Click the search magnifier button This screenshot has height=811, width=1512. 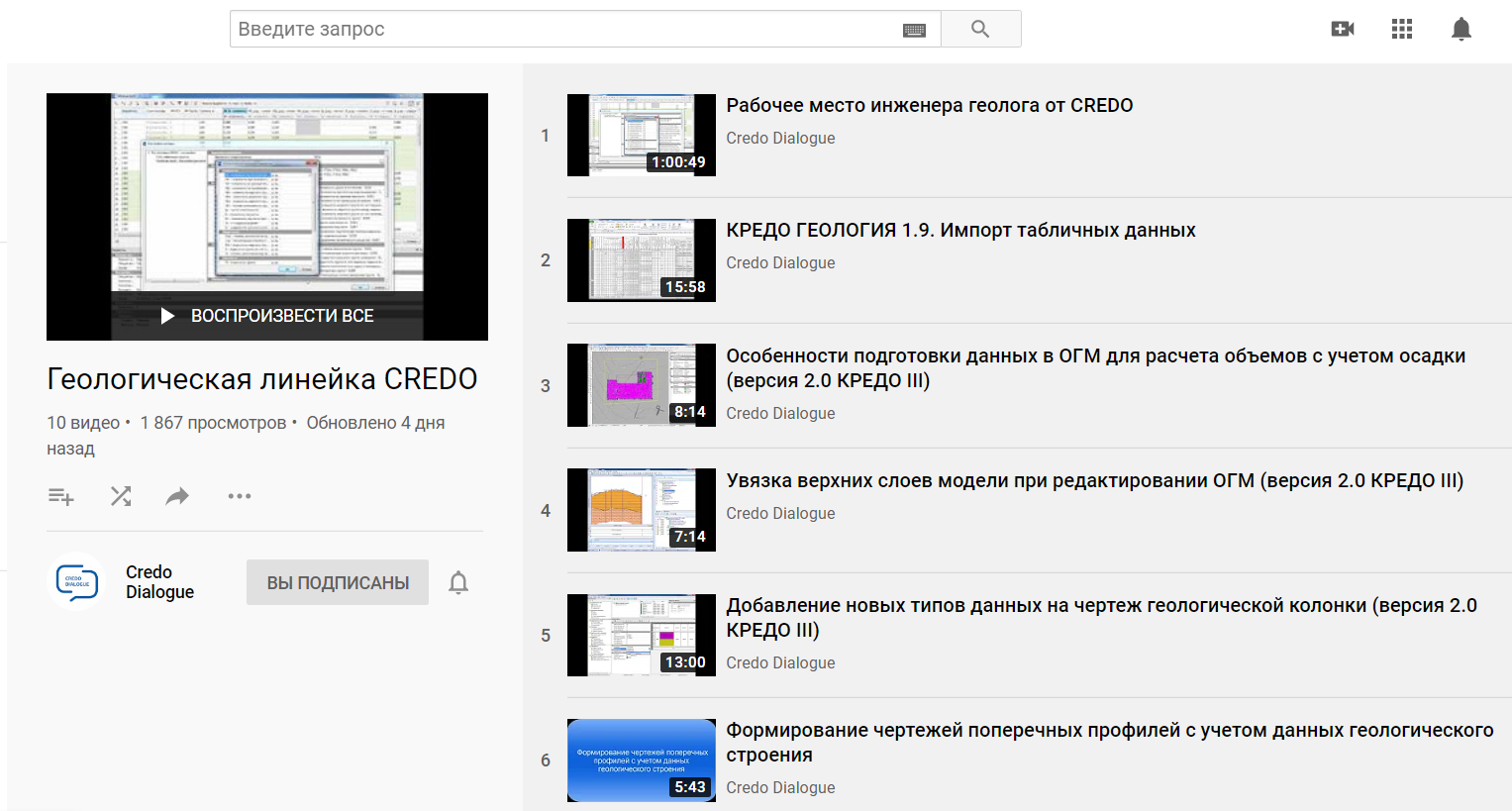[980, 29]
